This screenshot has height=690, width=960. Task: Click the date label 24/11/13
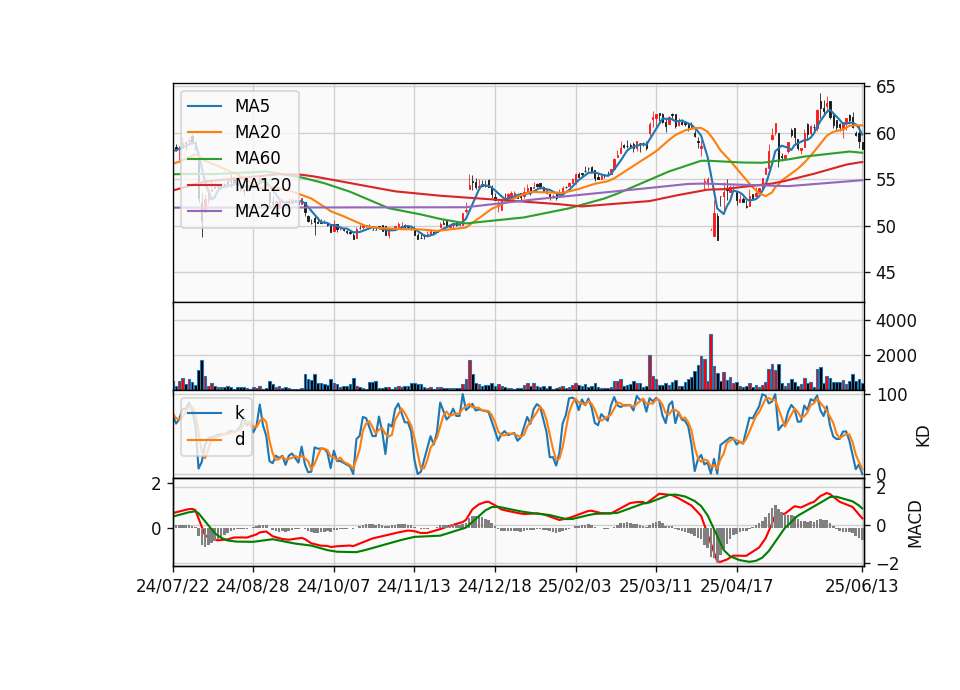pos(414,586)
